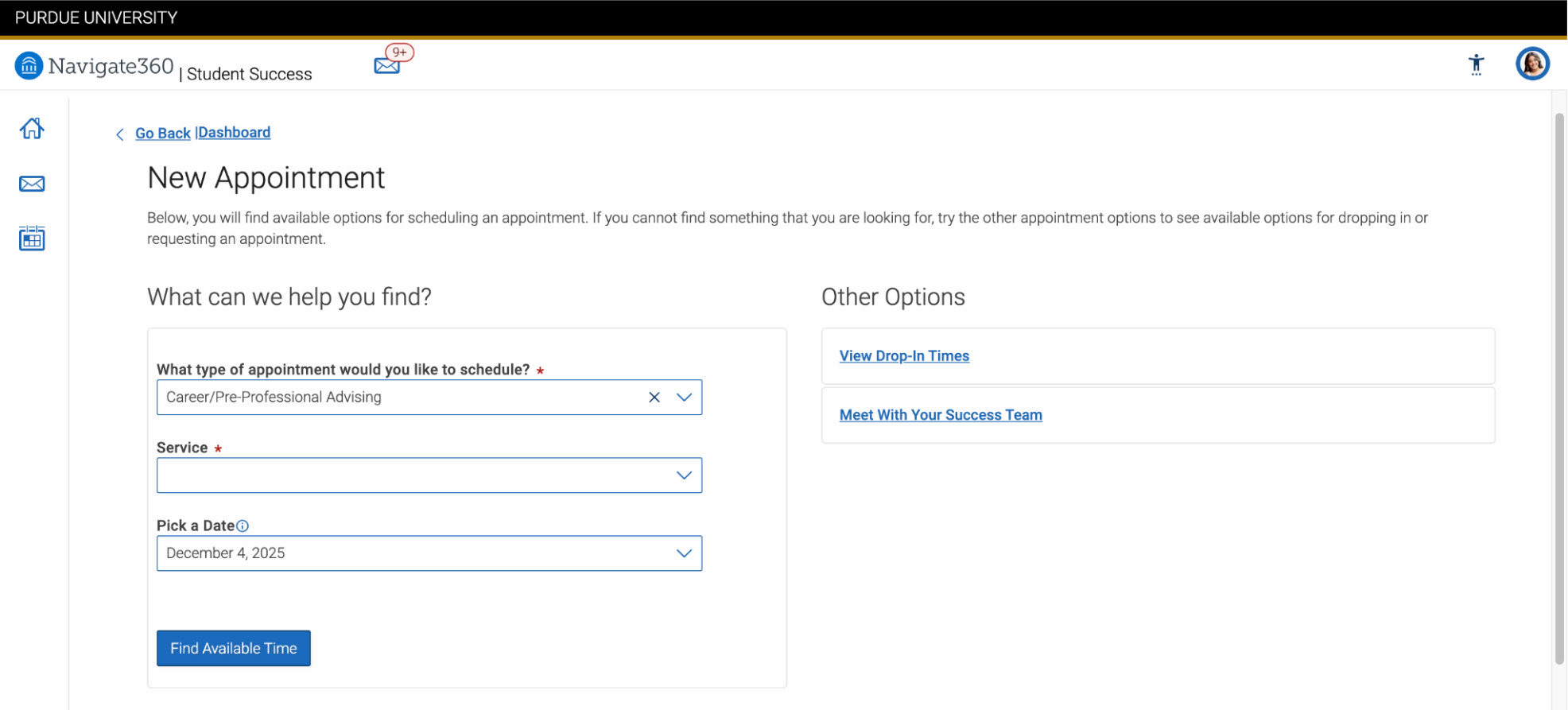Click the back chevron arrow
The height and width of the screenshot is (710, 1568).
[x=120, y=134]
